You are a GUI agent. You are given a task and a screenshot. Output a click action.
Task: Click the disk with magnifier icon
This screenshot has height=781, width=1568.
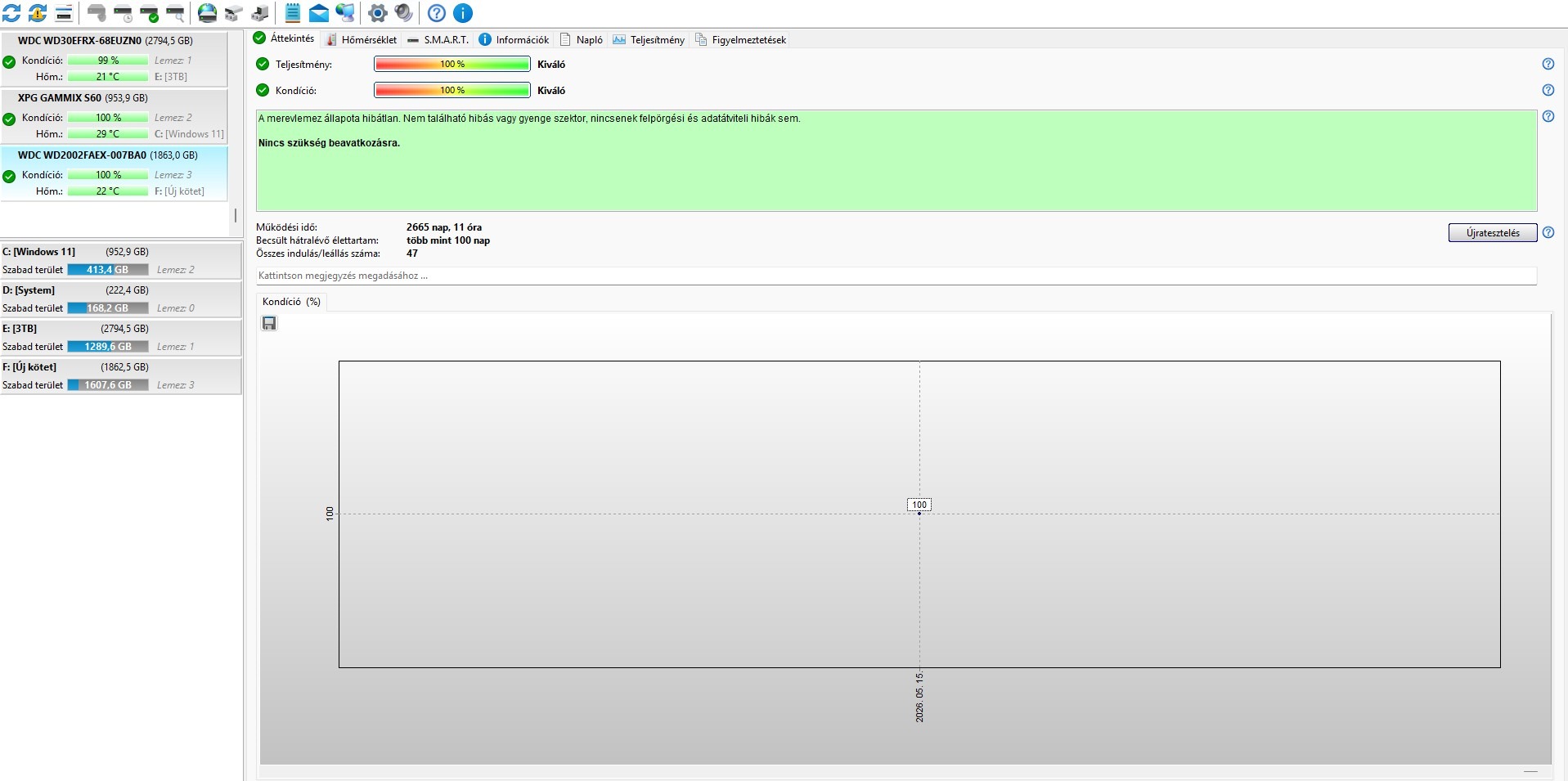175,13
